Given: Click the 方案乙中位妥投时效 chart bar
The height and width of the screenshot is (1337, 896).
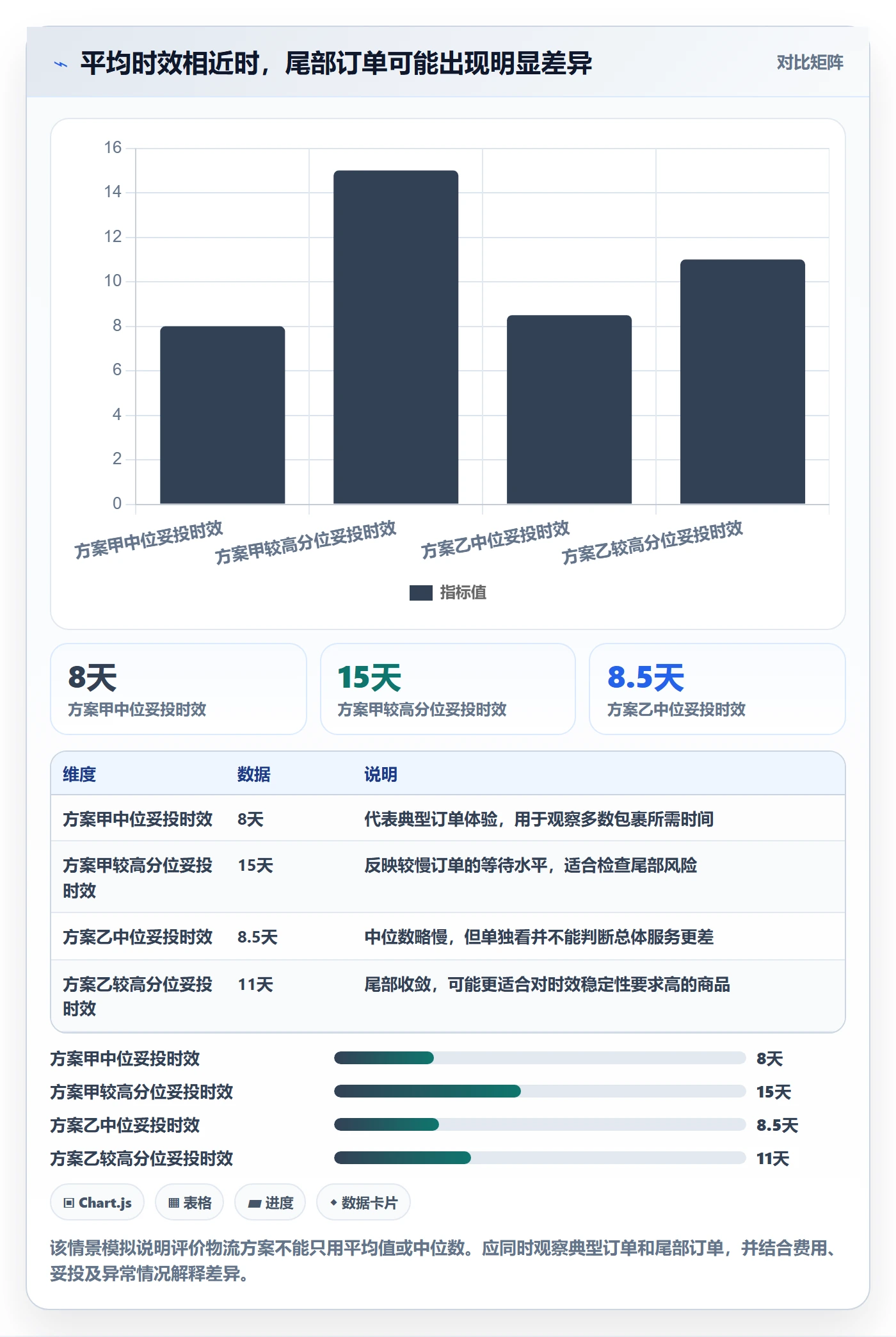Looking at the screenshot, I should (570, 410).
